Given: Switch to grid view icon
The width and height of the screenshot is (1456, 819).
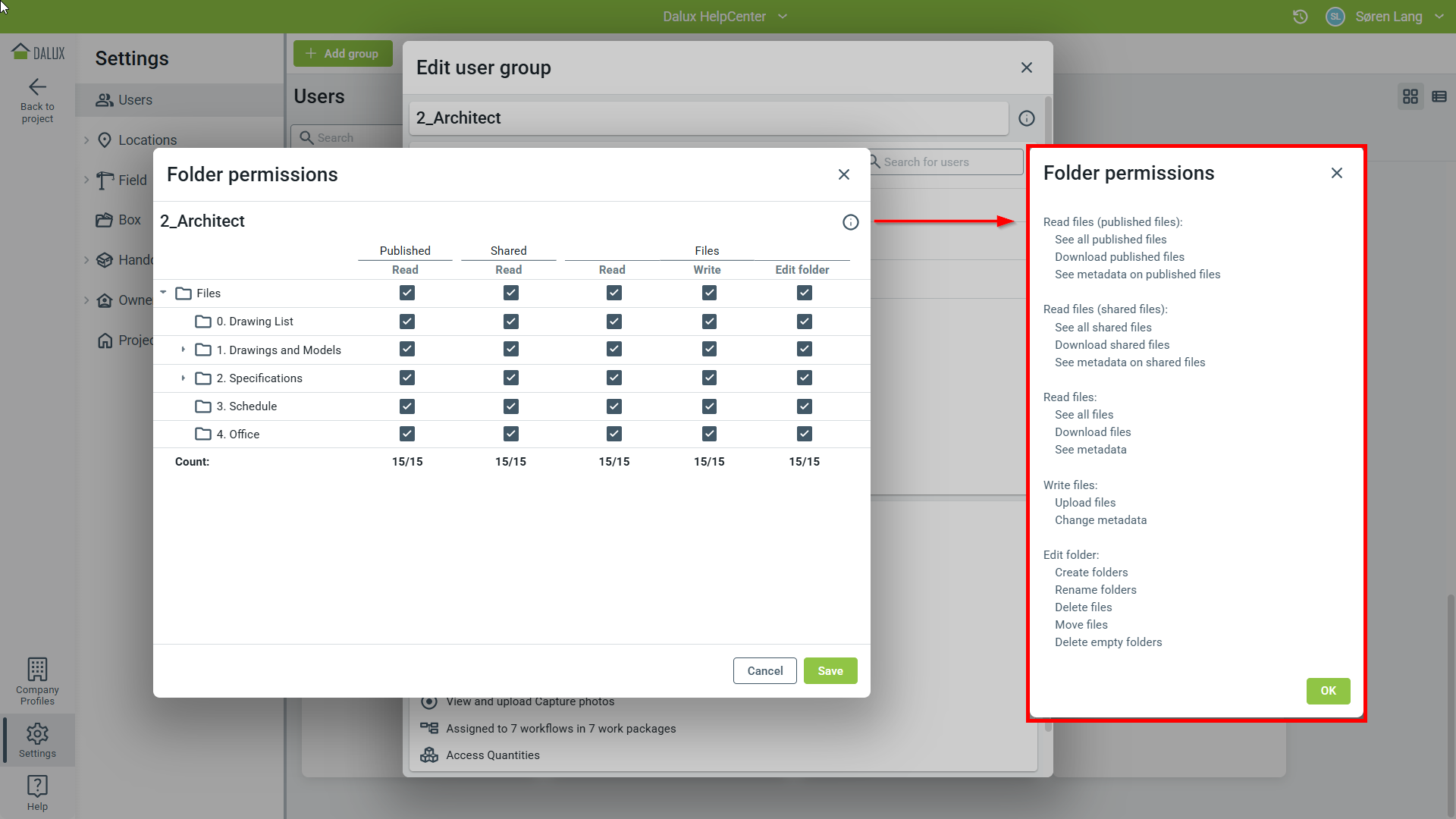Looking at the screenshot, I should point(1410,96).
